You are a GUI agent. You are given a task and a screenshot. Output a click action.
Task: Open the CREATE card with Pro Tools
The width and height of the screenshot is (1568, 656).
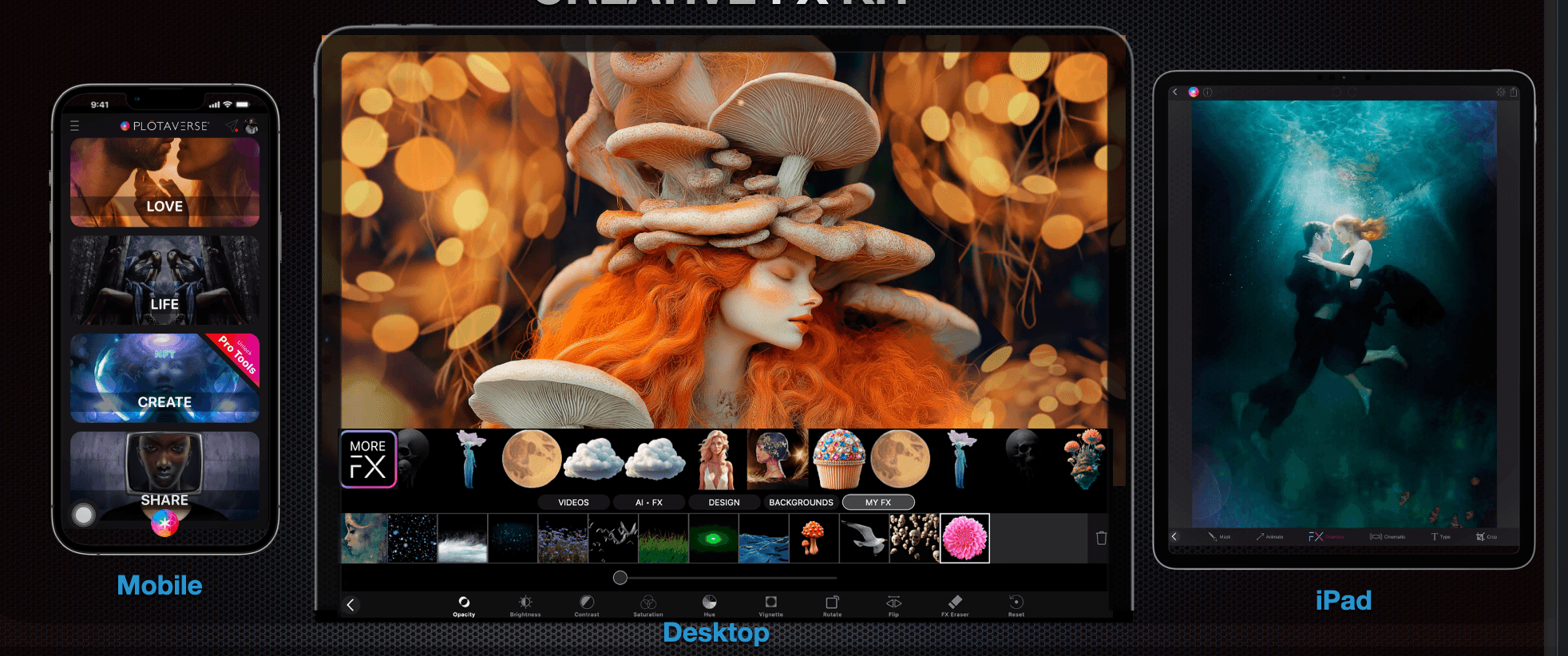tap(164, 378)
